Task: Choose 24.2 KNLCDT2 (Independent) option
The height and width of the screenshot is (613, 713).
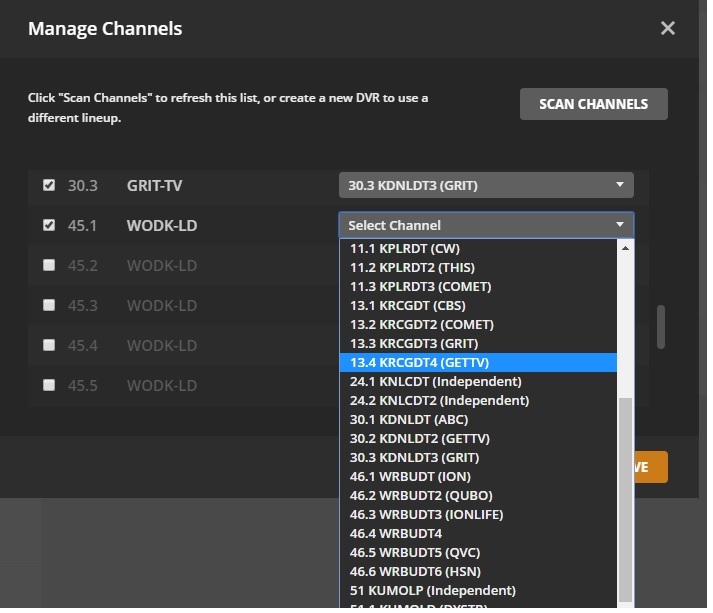Action: (x=478, y=401)
